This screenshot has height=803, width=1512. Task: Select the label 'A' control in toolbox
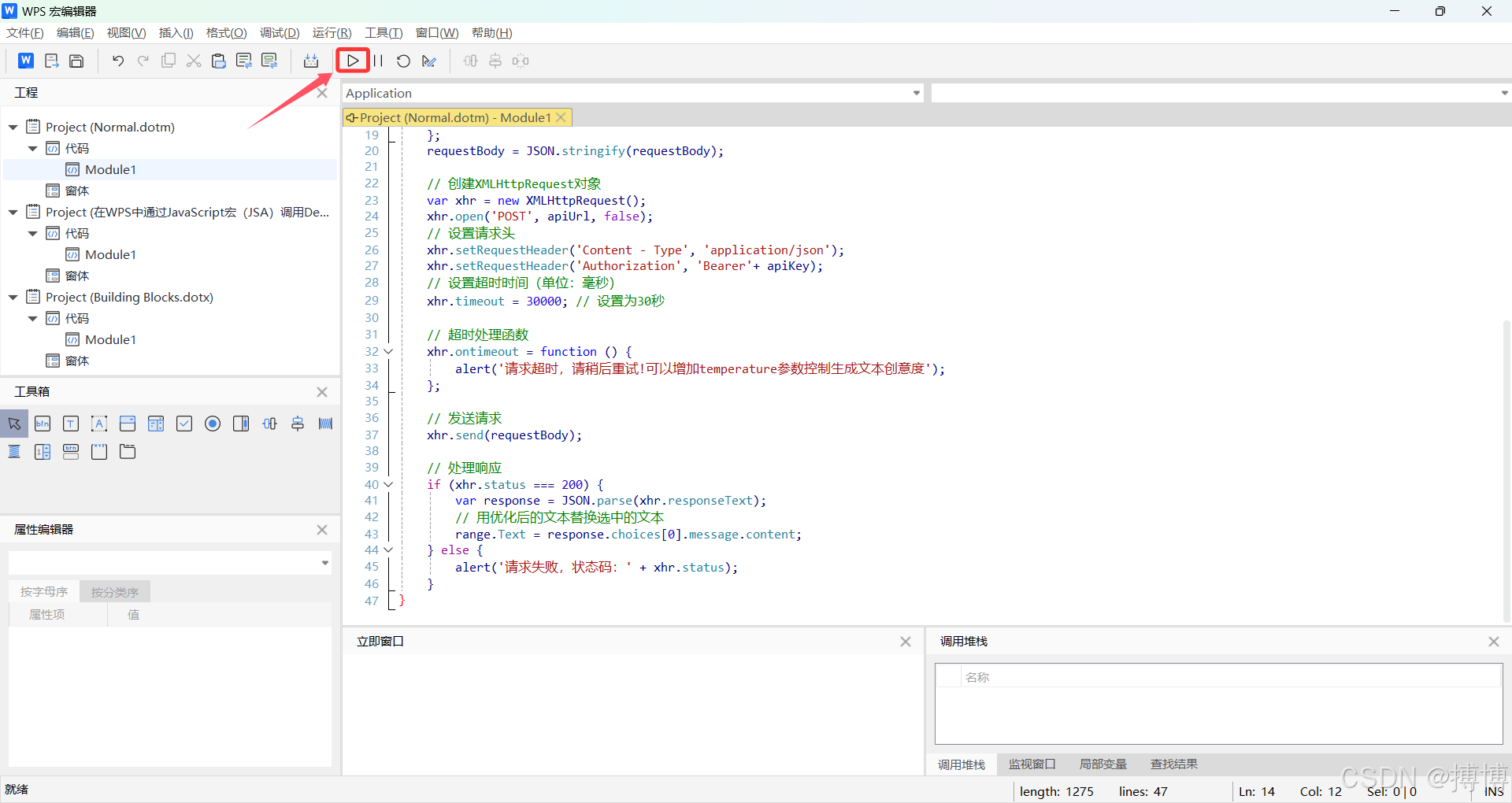click(99, 424)
